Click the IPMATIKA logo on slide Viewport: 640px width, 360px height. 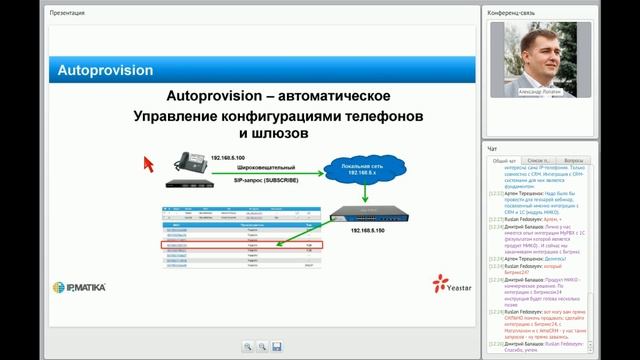(x=79, y=287)
